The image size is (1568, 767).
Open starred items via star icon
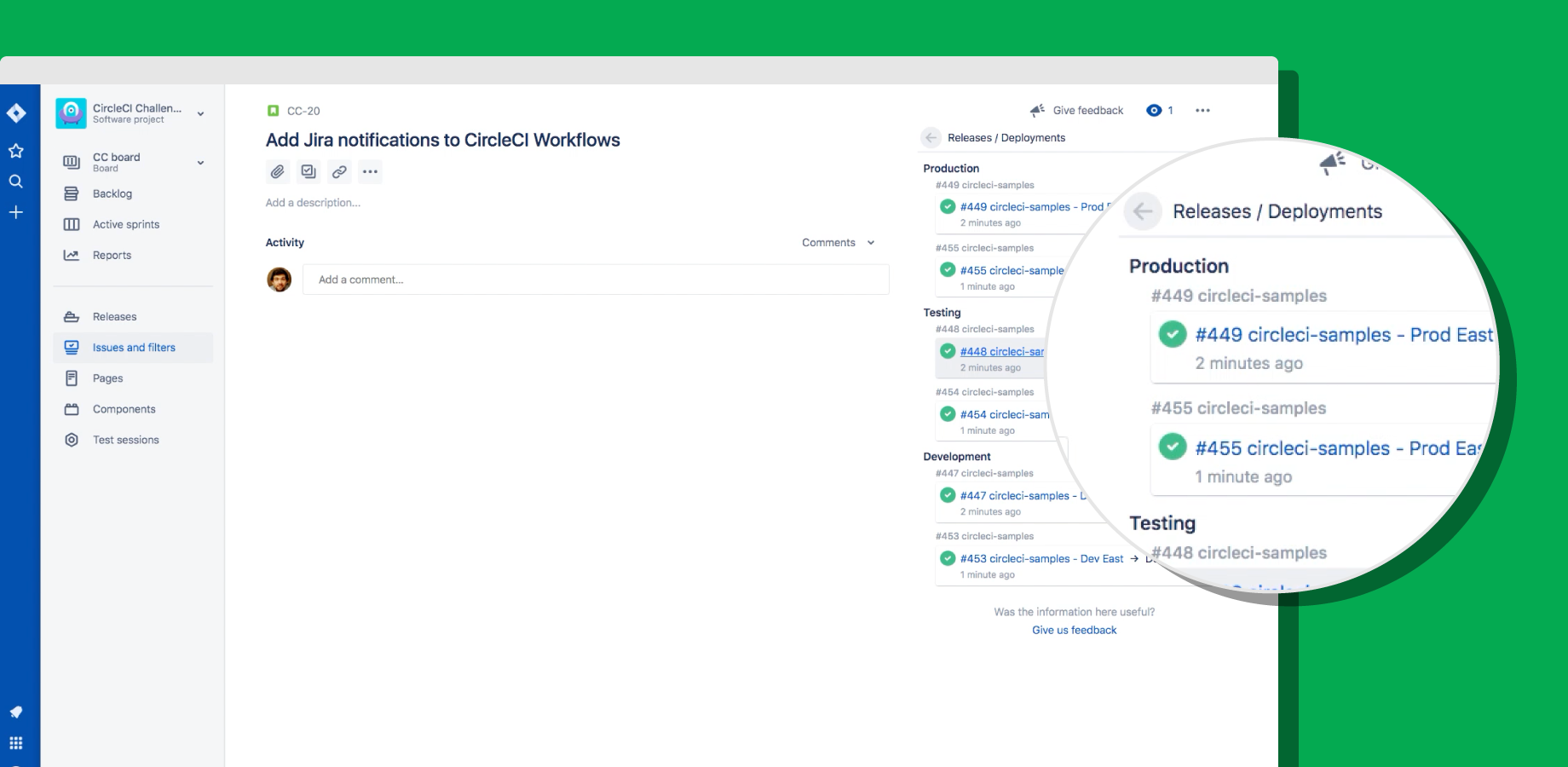pyautogui.click(x=16, y=151)
